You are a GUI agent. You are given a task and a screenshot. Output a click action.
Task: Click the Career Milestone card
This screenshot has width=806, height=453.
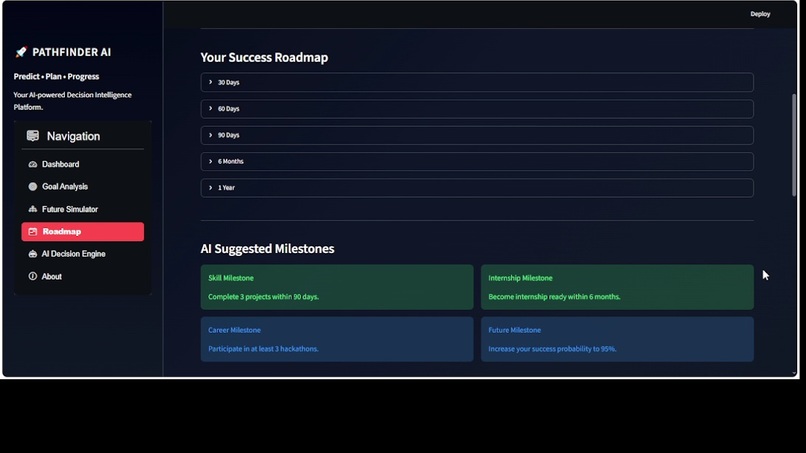pos(337,339)
